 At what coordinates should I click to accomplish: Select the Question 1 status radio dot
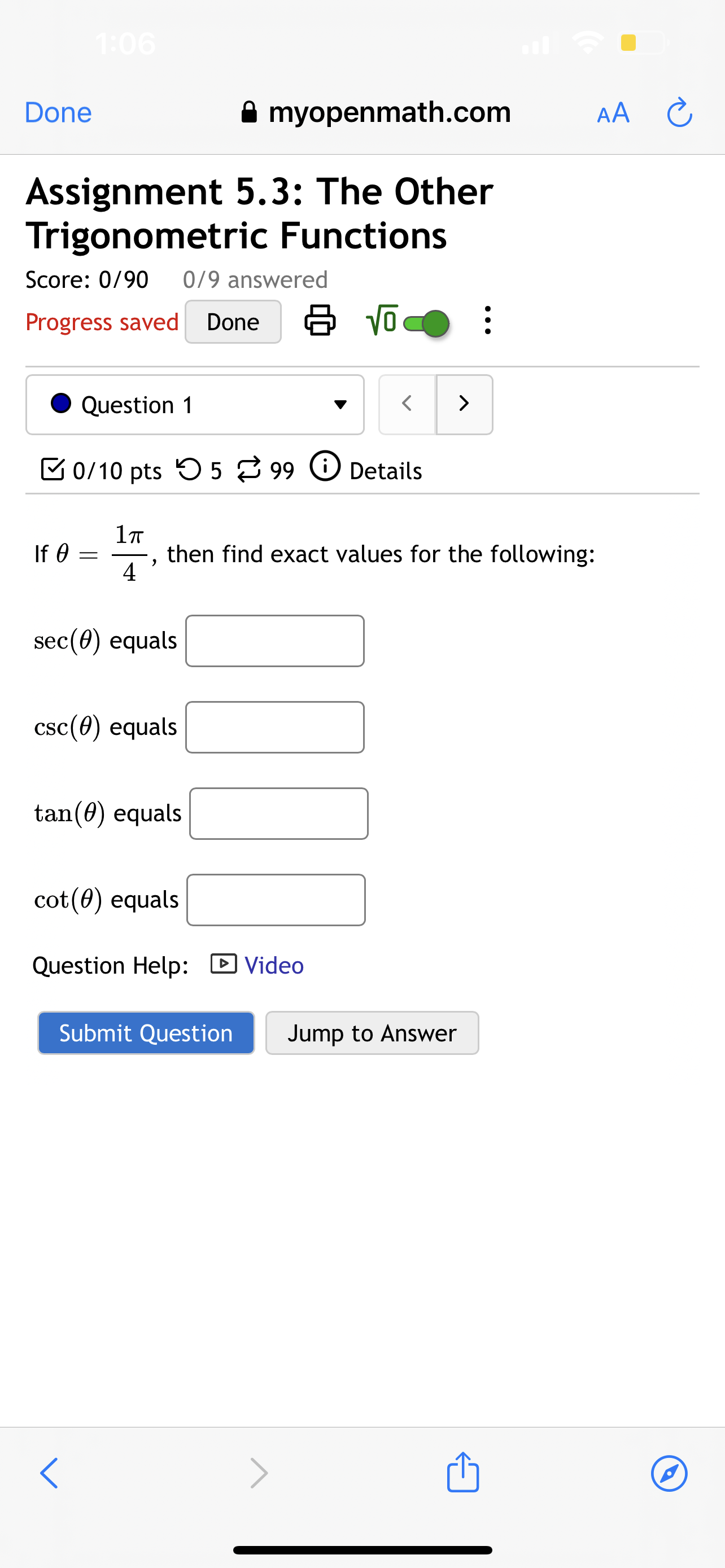[x=60, y=404]
